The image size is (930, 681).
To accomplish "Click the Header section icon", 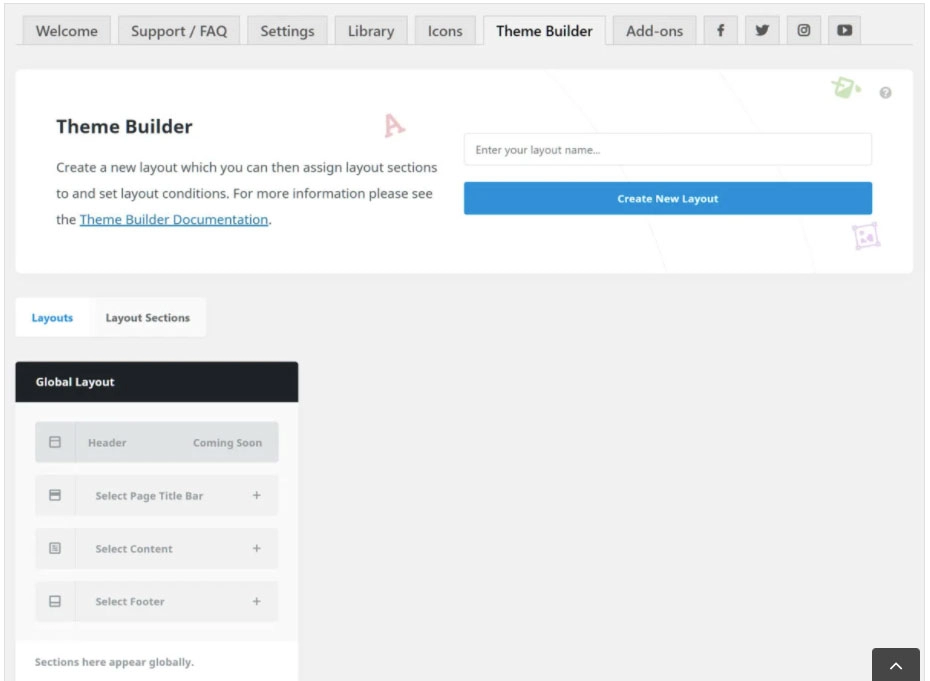I will [55, 442].
